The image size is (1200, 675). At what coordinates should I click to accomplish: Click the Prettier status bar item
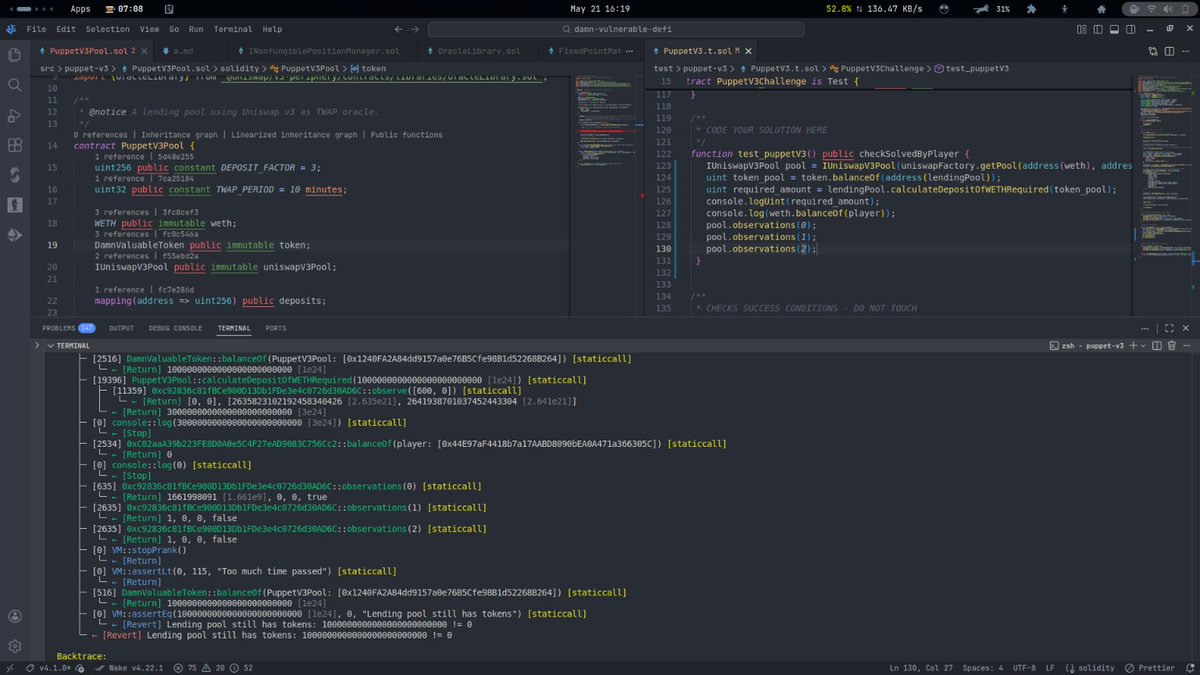1148,668
